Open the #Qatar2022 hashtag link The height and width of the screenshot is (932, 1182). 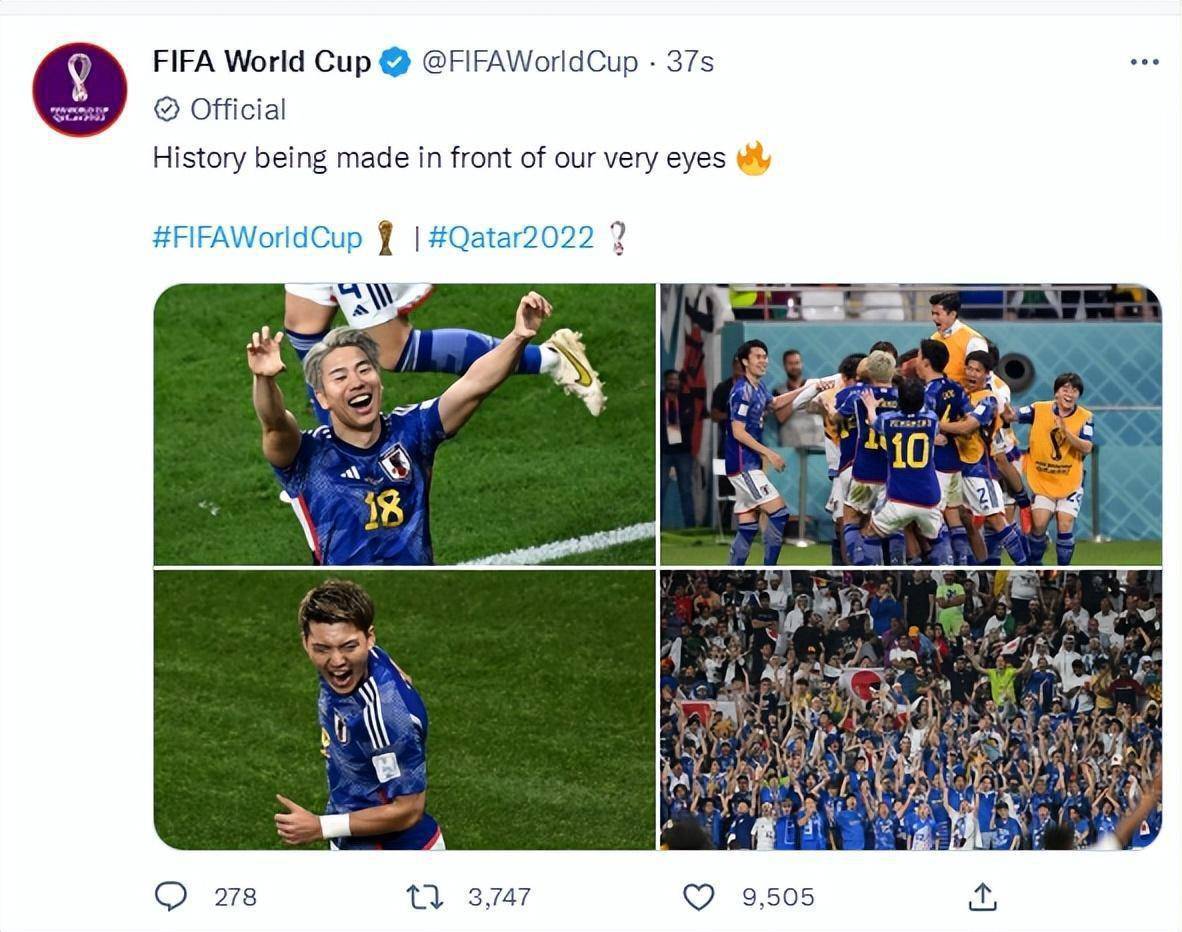point(511,238)
